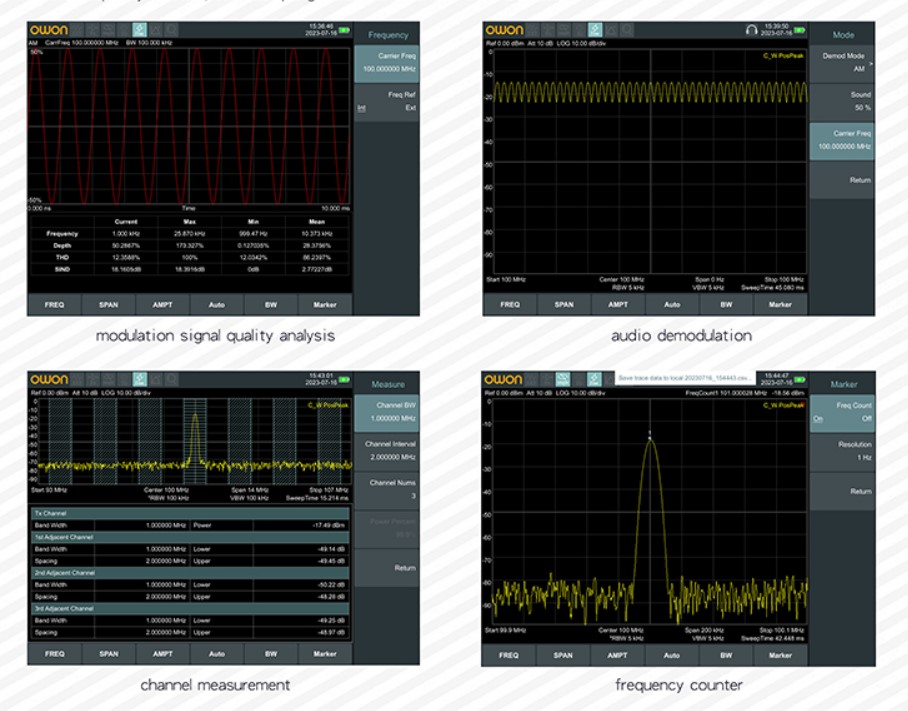Click OWON logo on modulation signal quality screen
The height and width of the screenshot is (711, 908).
coord(49,30)
